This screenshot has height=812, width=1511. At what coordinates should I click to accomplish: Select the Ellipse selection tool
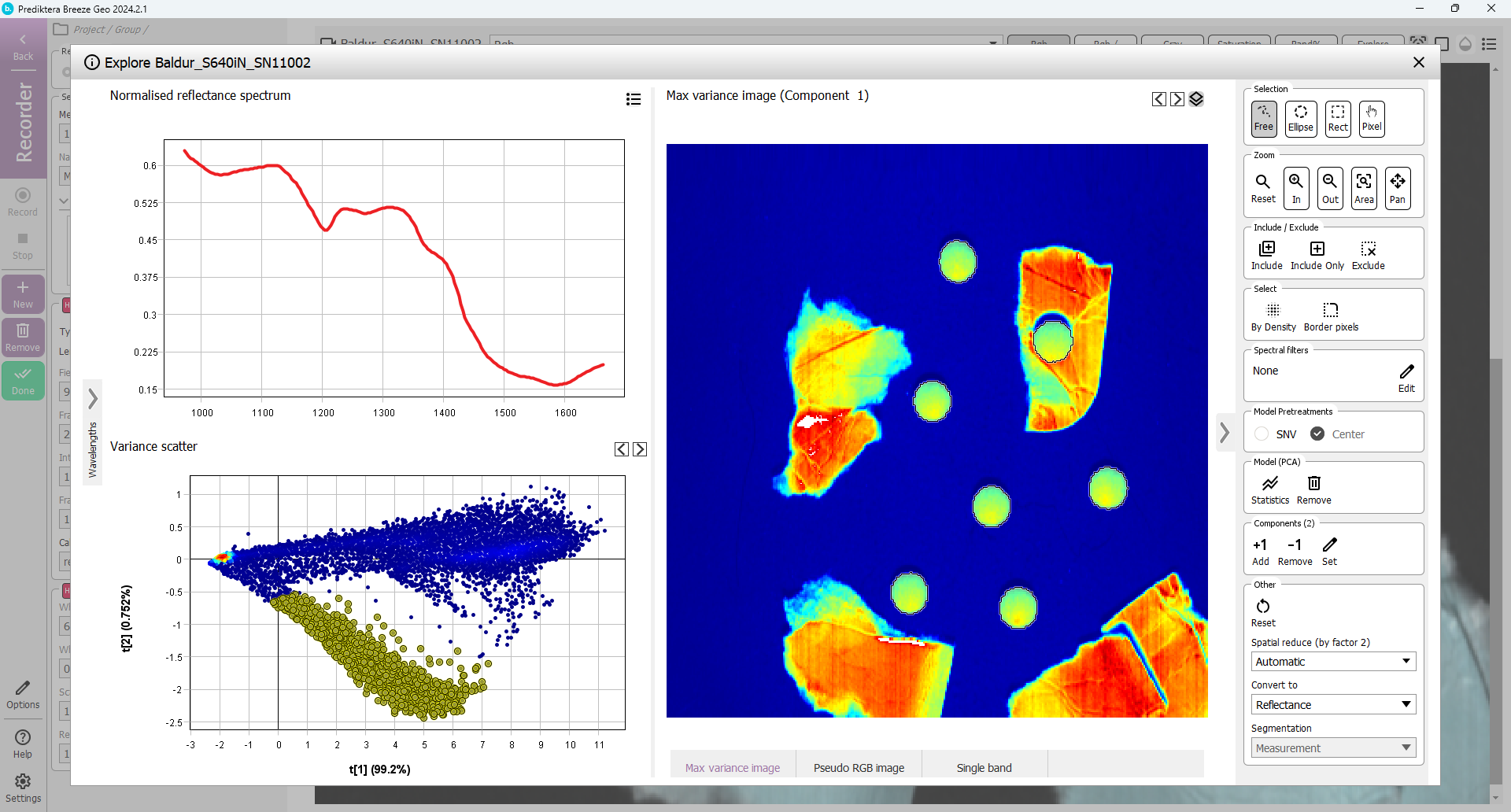click(x=1300, y=119)
